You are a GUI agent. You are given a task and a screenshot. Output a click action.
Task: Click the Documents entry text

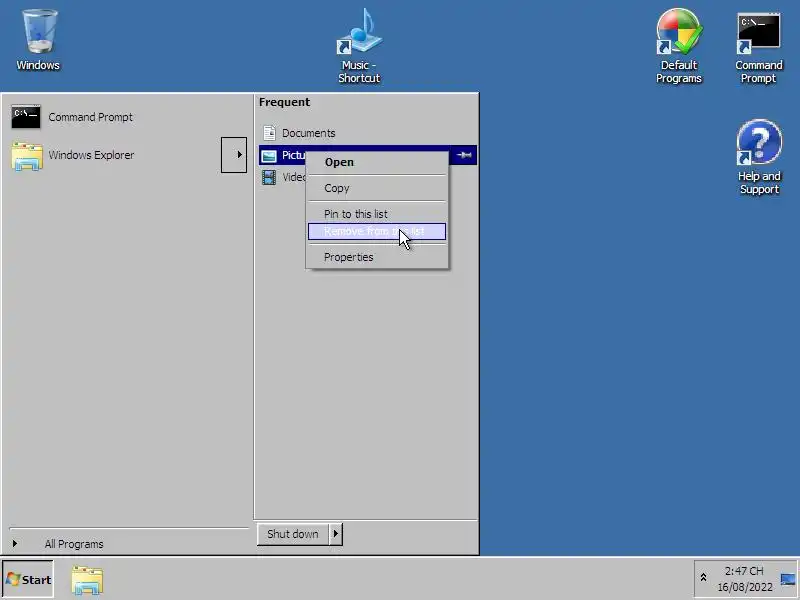pyautogui.click(x=309, y=133)
